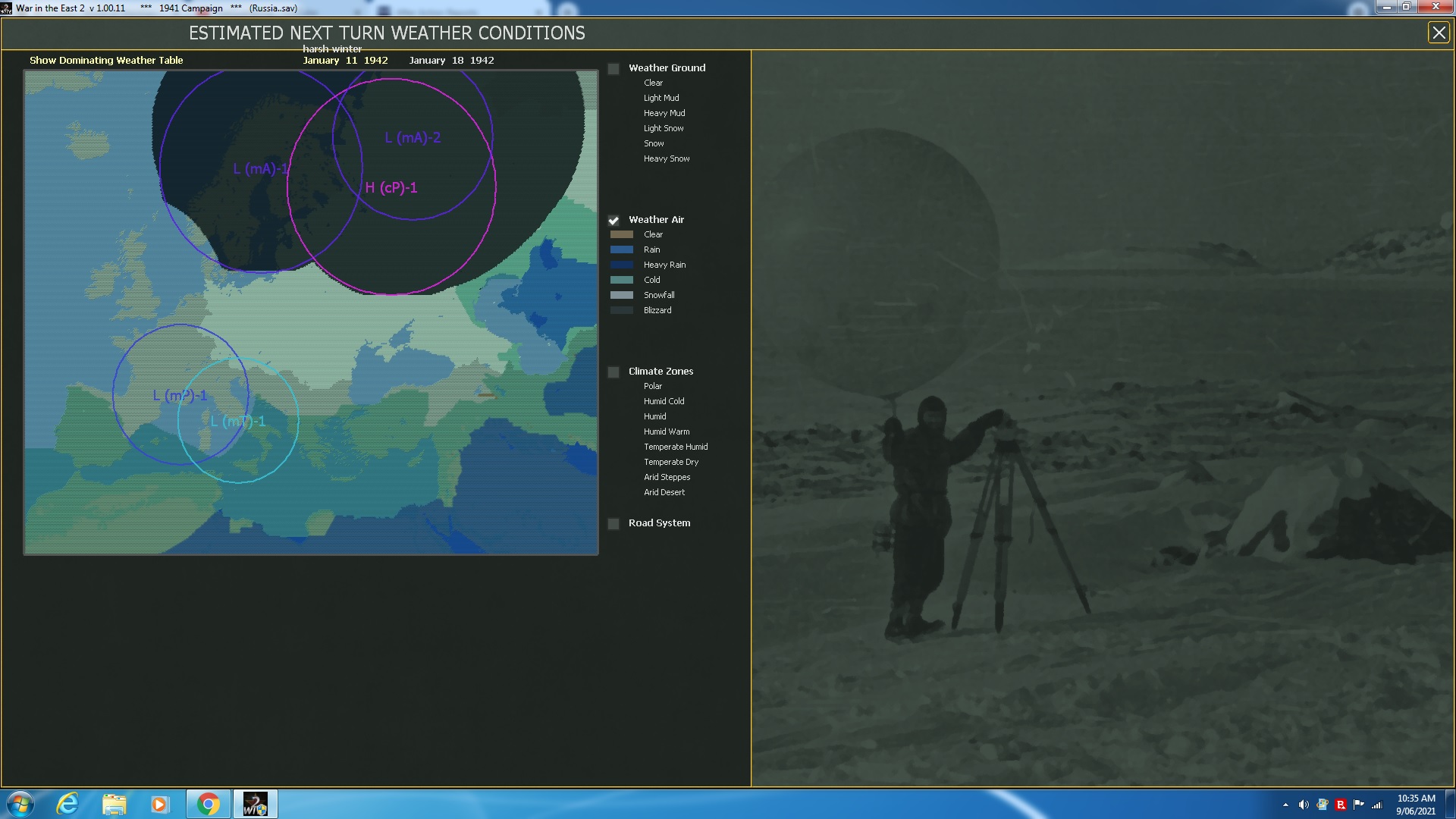Launch Internet Explorer from taskbar
This screenshot has width=1456, height=819.
click(67, 804)
